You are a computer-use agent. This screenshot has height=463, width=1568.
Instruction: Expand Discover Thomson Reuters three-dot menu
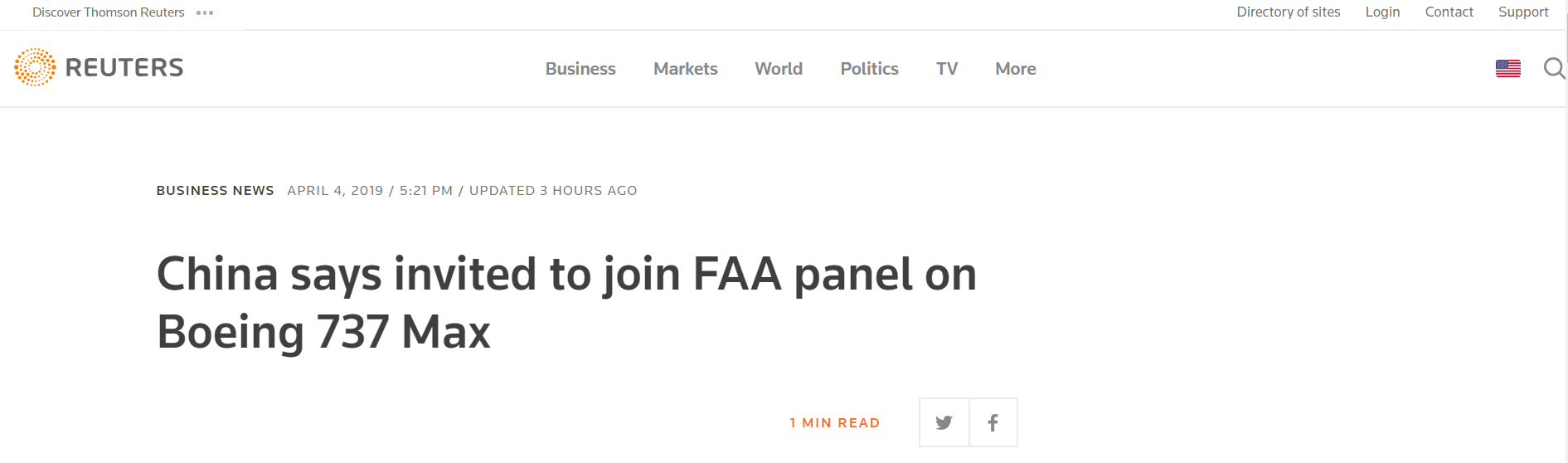[x=205, y=12]
